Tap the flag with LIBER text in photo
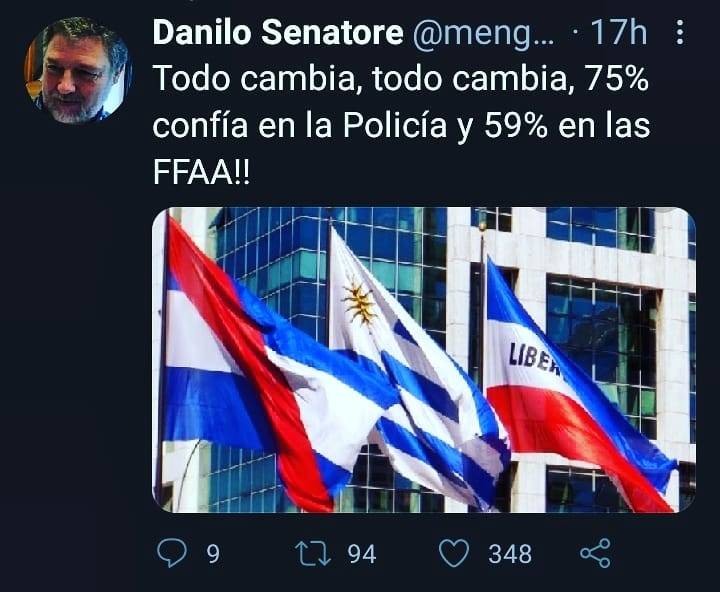Image resolution: width=720 pixels, height=592 pixels. 574,390
